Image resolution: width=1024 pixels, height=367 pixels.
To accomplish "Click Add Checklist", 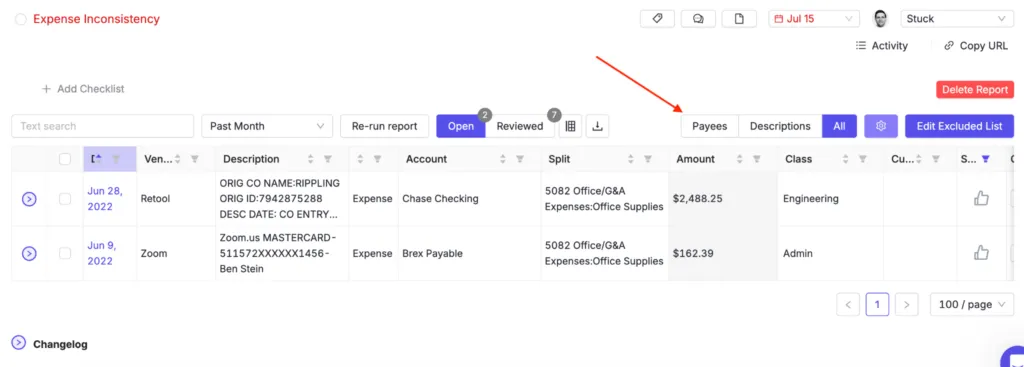I will [x=83, y=89].
